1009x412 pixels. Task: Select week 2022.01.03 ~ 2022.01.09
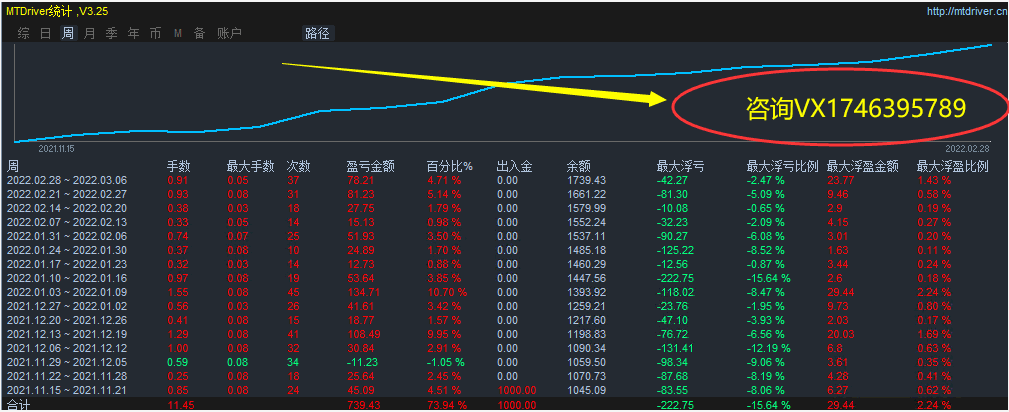[69, 292]
